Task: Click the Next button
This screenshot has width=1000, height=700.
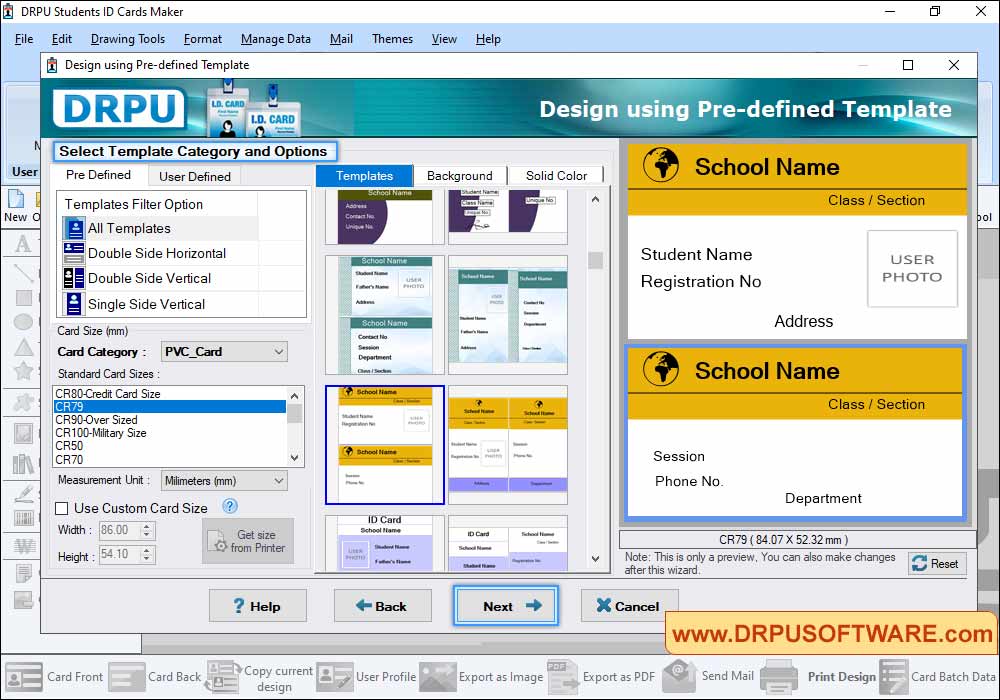Action: (x=506, y=606)
